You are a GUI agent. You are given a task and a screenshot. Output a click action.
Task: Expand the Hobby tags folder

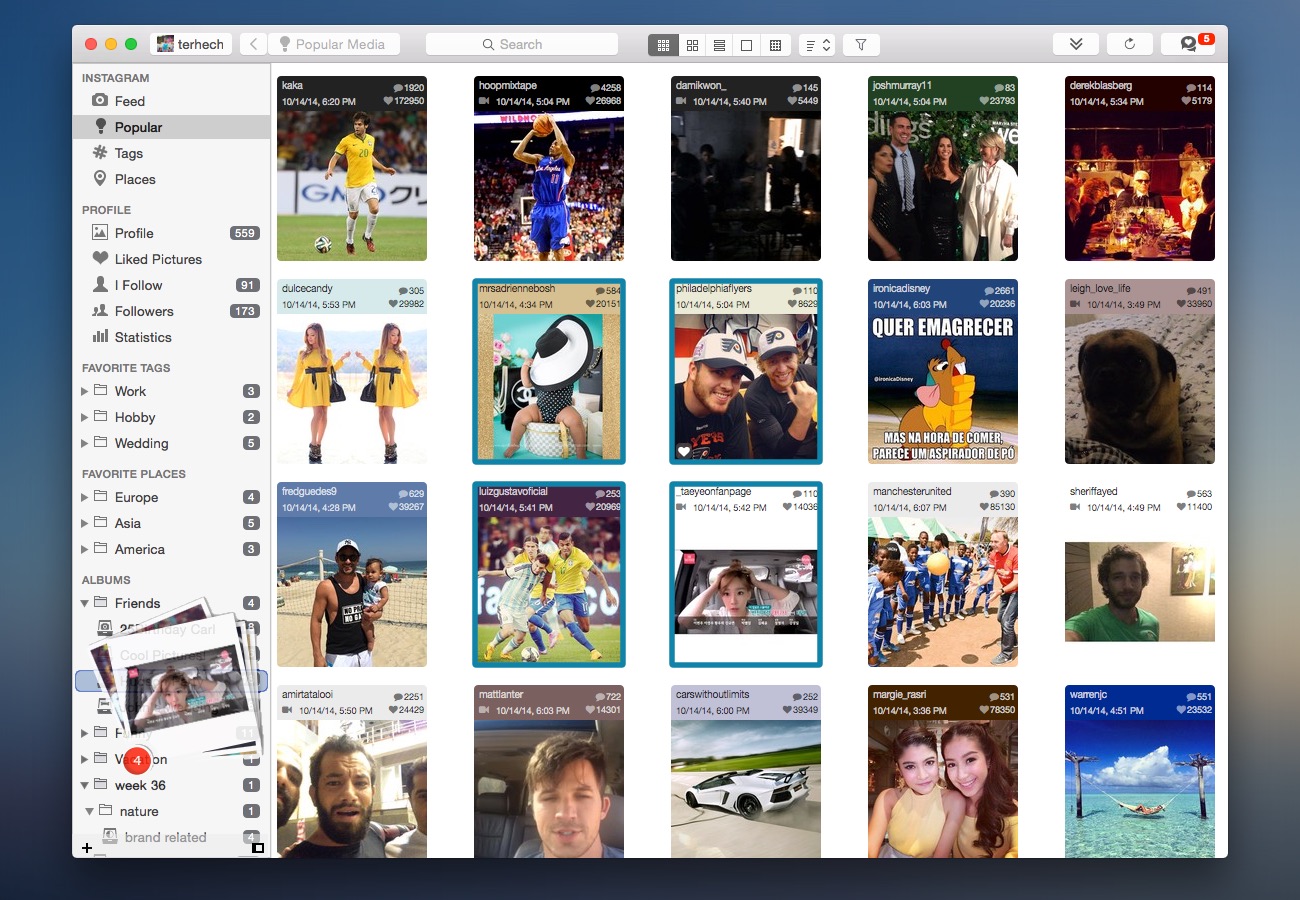pyautogui.click(x=85, y=417)
